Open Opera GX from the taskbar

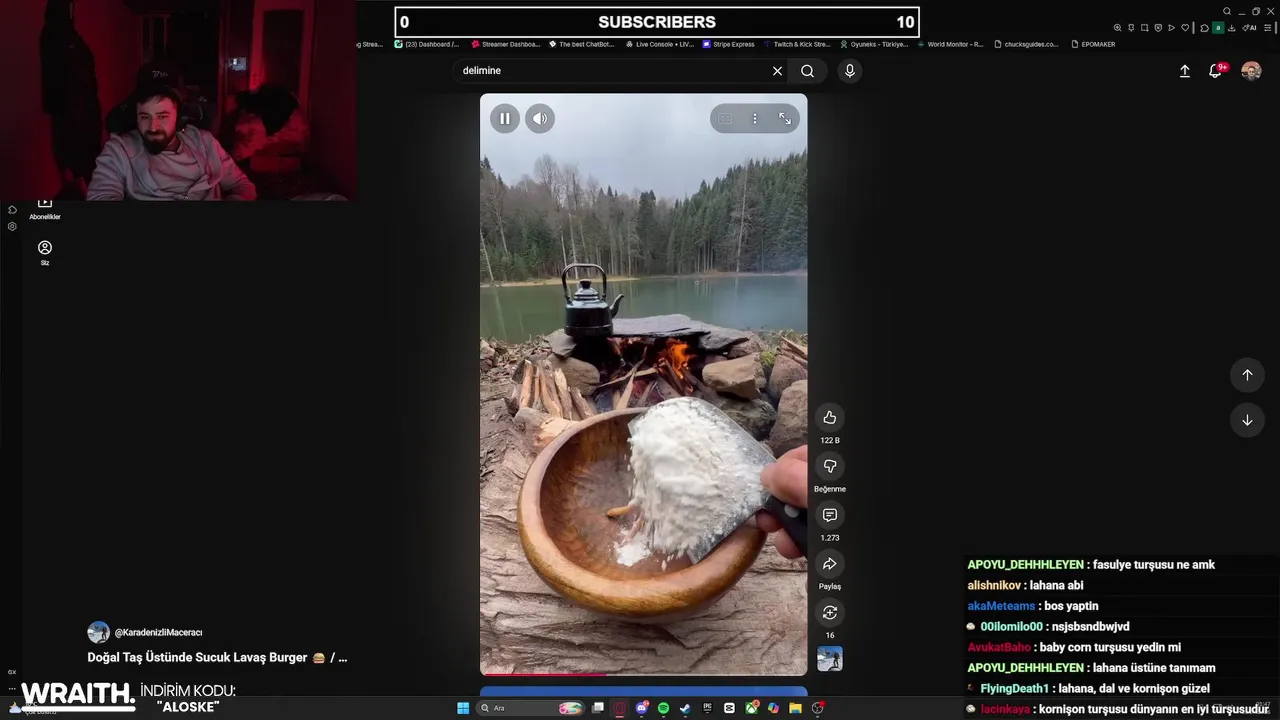(x=619, y=708)
